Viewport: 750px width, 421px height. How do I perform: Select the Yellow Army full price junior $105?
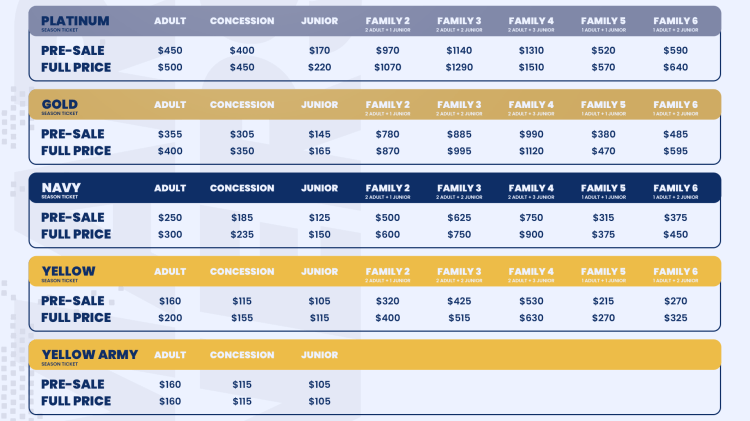click(319, 401)
